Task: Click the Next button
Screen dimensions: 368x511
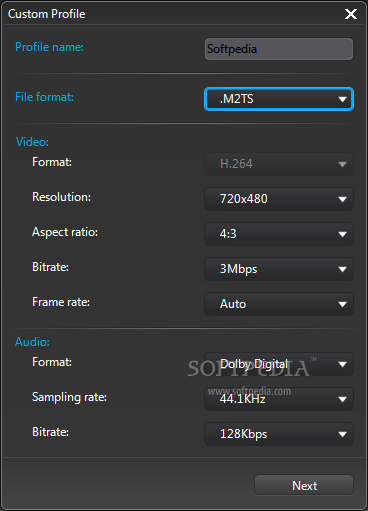Action: click(304, 485)
